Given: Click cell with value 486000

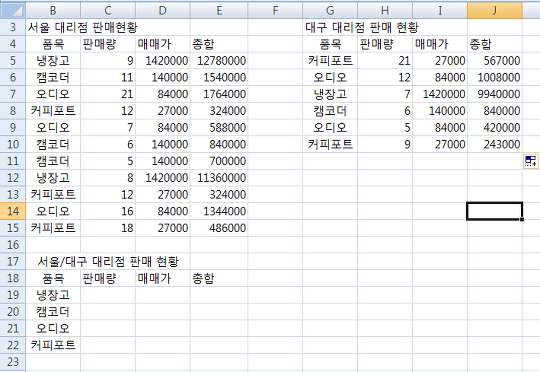Looking at the screenshot, I should (219, 228).
